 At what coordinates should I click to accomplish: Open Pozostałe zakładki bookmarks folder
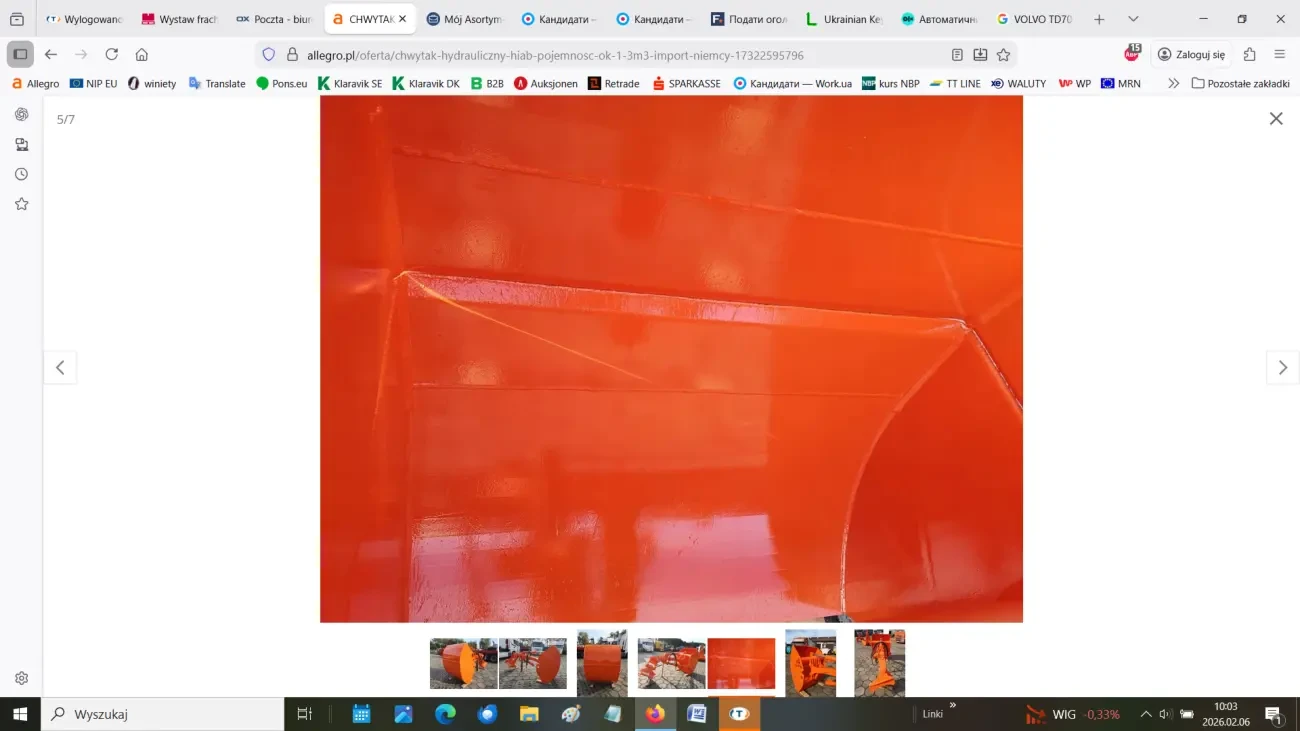(x=1240, y=84)
